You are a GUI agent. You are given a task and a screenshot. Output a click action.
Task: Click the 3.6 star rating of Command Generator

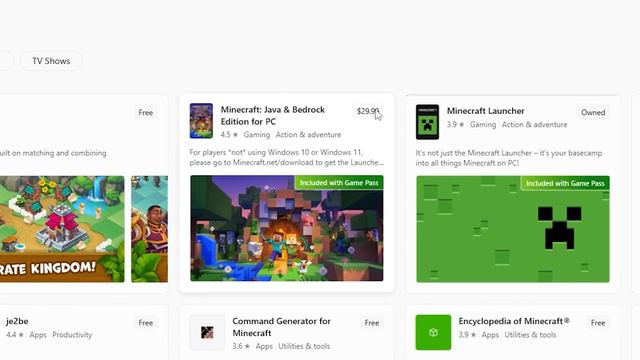pyautogui.click(x=241, y=346)
